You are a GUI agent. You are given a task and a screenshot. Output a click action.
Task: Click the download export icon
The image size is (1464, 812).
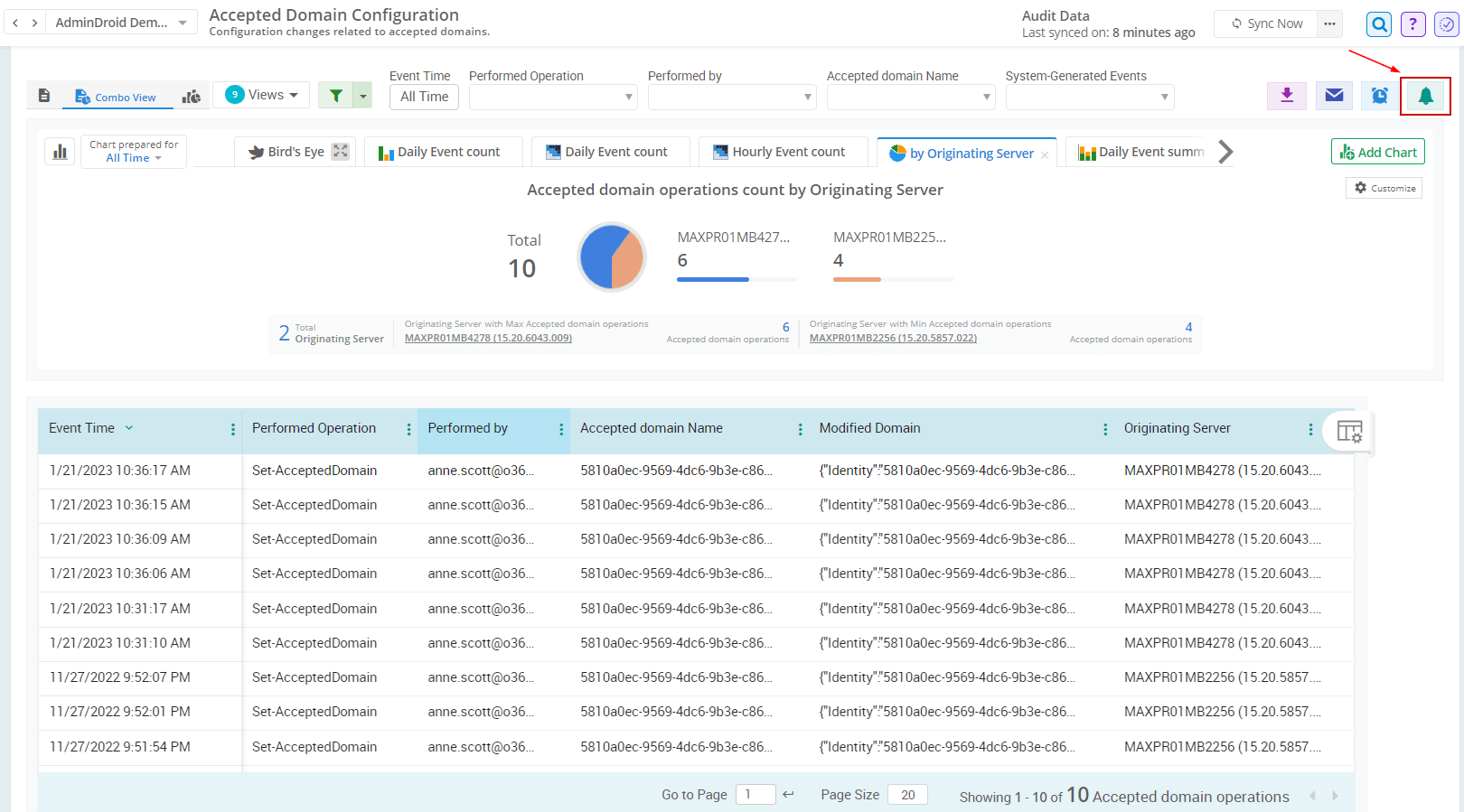pyautogui.click(x=1287, y=95)
